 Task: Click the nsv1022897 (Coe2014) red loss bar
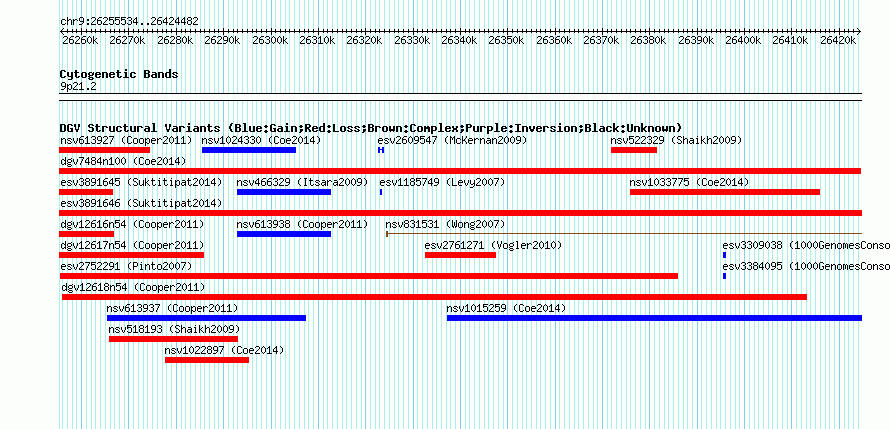coord(207,360)
